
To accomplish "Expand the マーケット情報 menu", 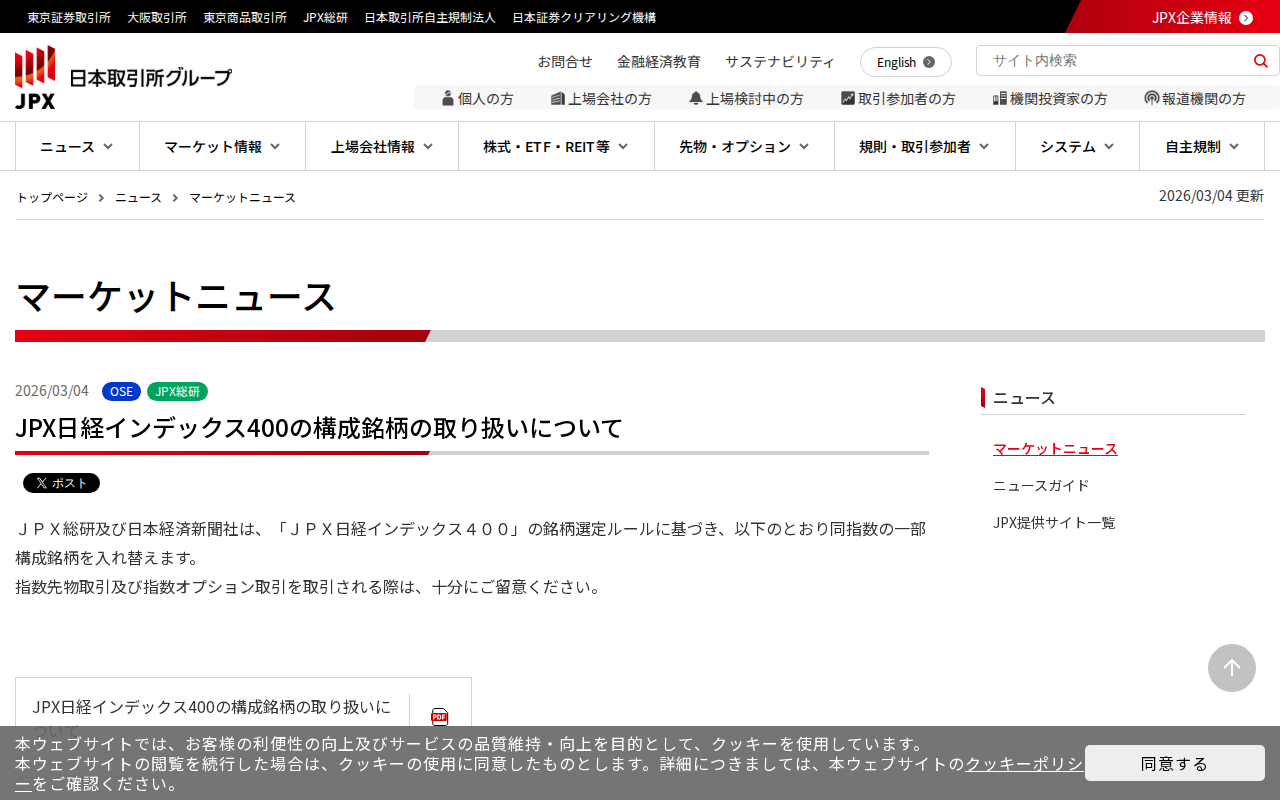I will pyautogui.click(x=222, y=146).
